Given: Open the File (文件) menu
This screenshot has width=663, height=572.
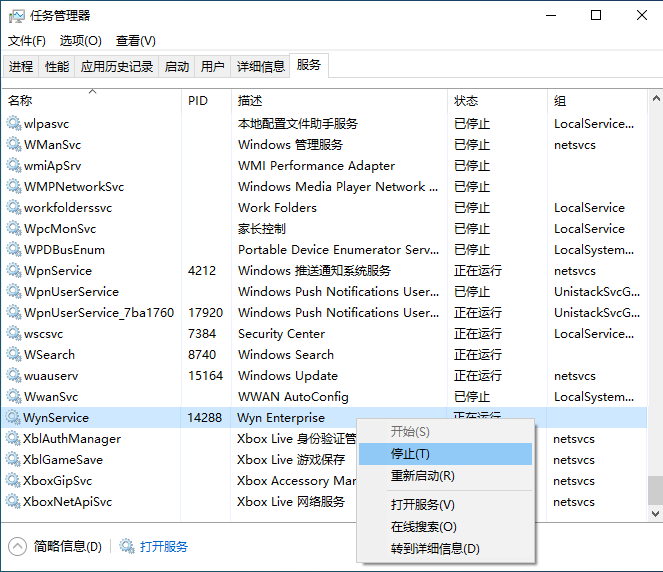Looking at the screenshot, I should point(27,41).
